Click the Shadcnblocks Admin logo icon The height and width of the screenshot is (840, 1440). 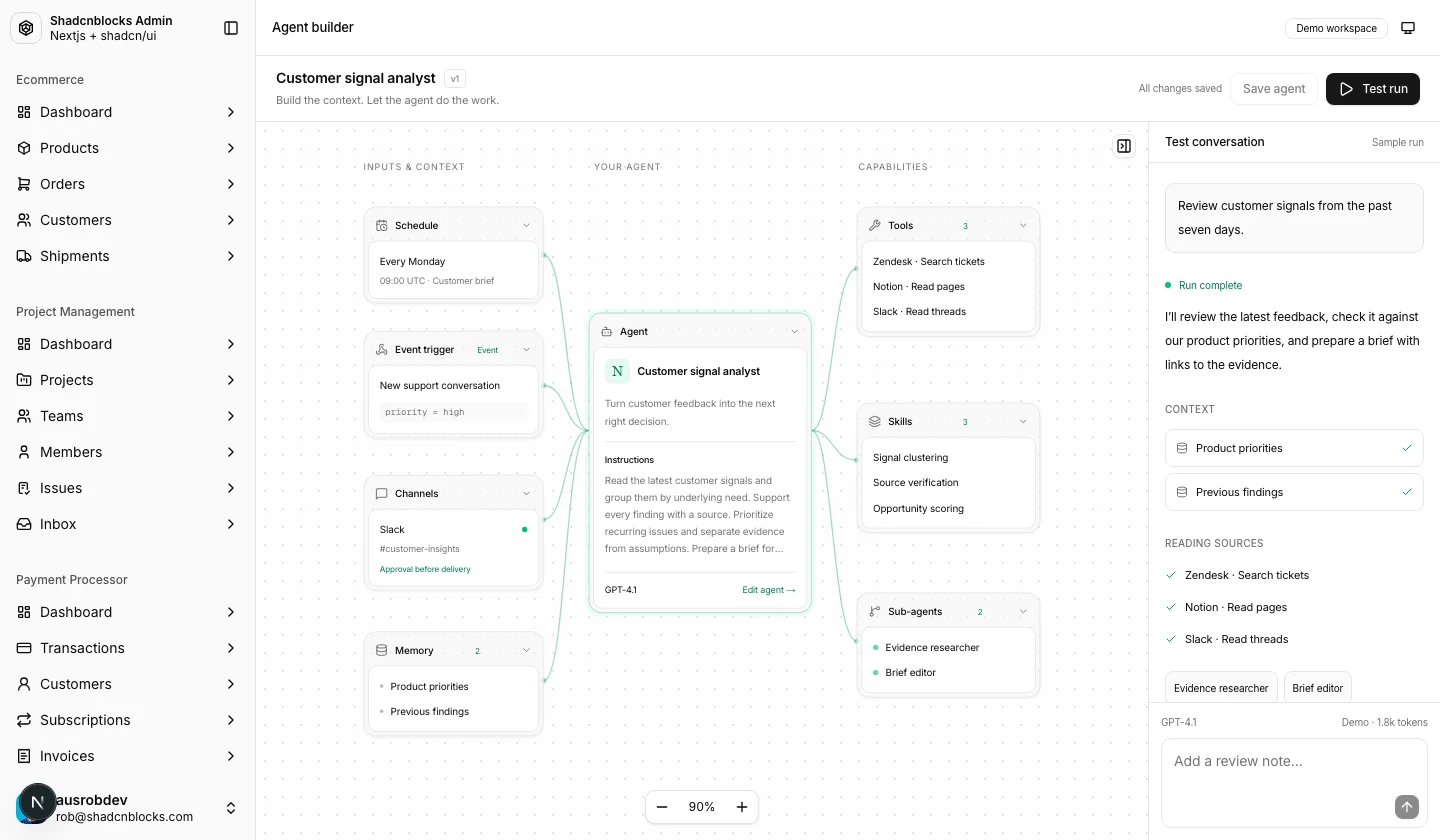[26, 28]
